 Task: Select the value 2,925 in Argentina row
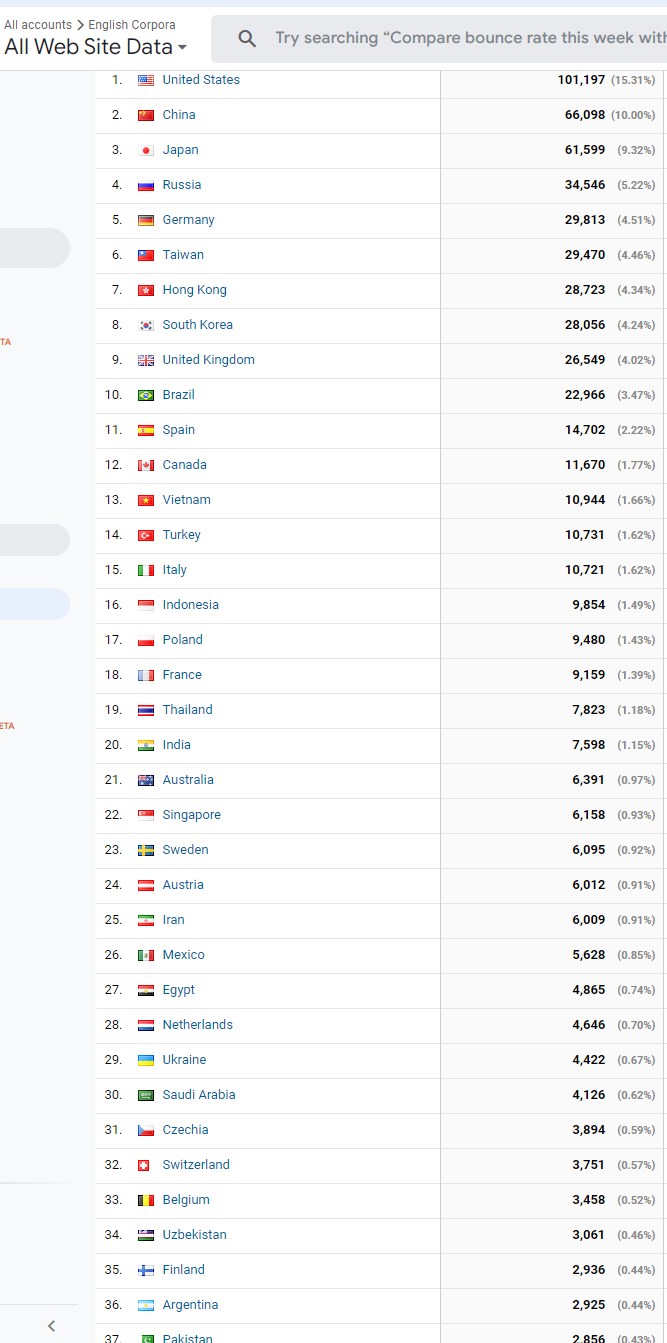pyautogui.click(x=589, y=1305)
